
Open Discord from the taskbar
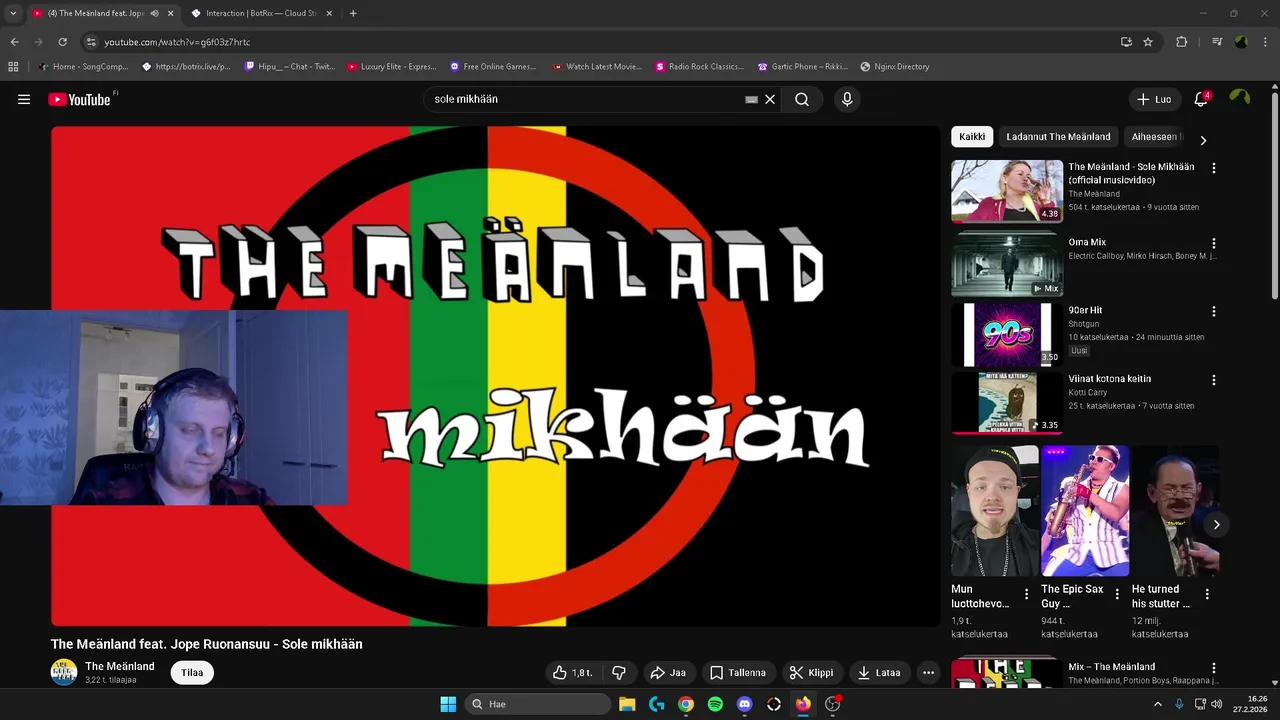click(744, 704)
